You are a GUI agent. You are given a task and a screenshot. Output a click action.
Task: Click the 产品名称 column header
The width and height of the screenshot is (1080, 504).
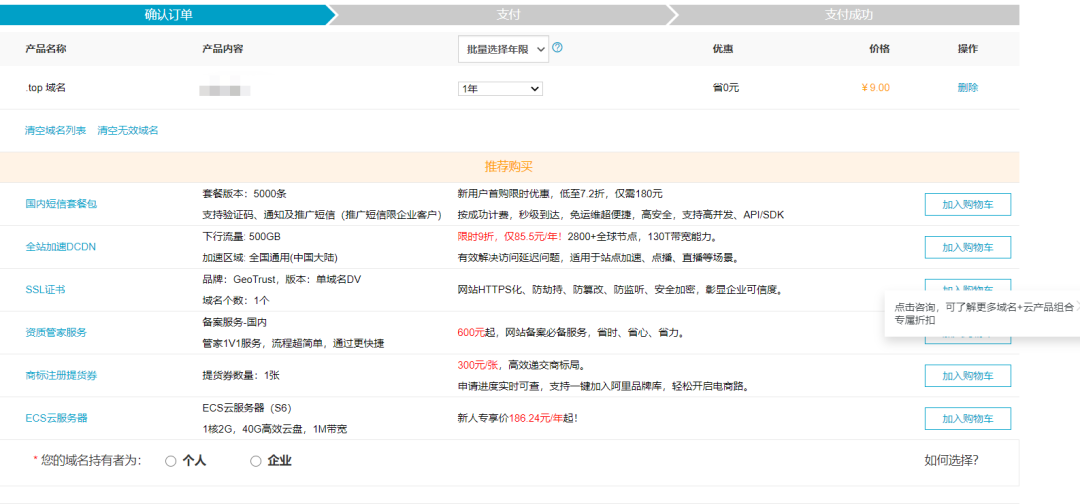click(45, 49)
